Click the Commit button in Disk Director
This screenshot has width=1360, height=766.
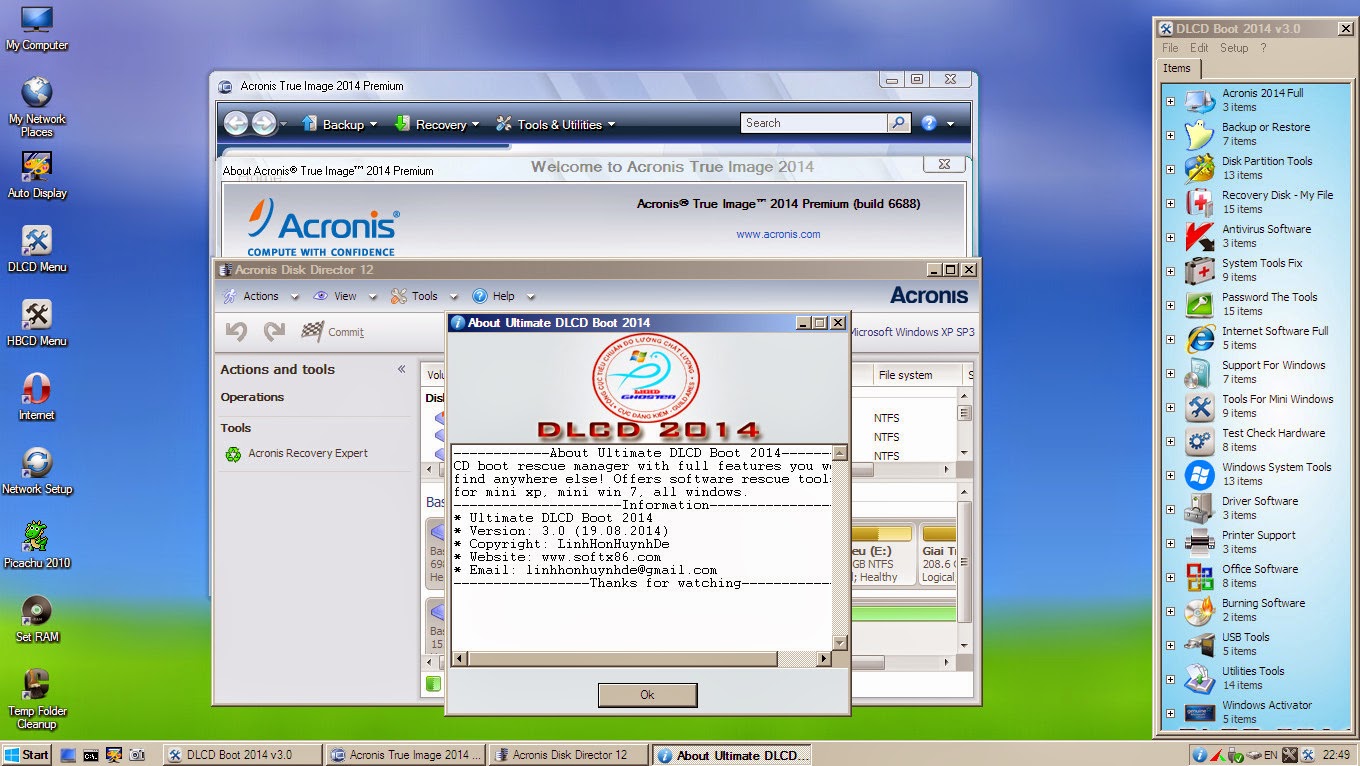tap(333, 332)
